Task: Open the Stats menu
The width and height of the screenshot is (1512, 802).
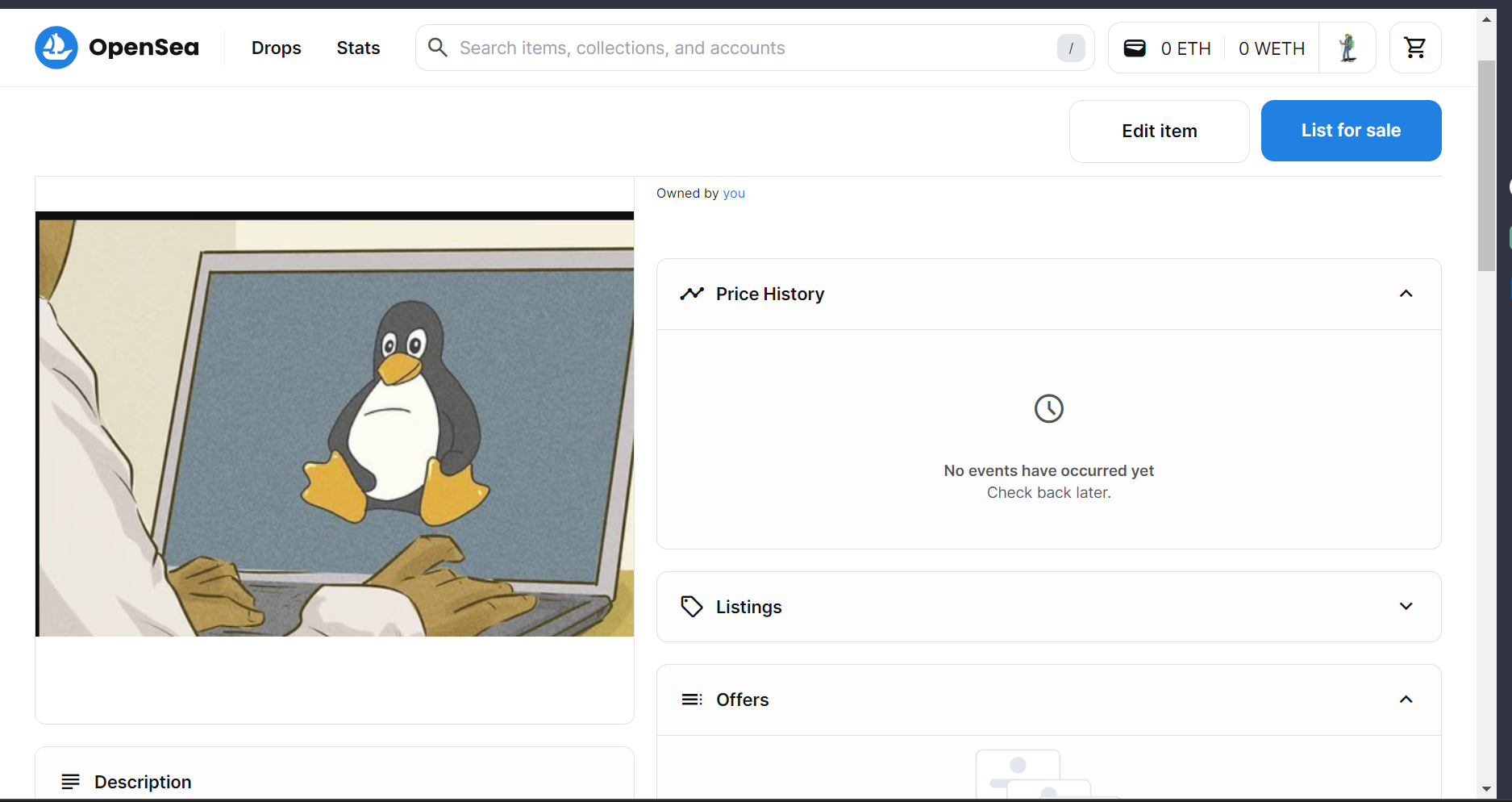Action: [358, 48]
